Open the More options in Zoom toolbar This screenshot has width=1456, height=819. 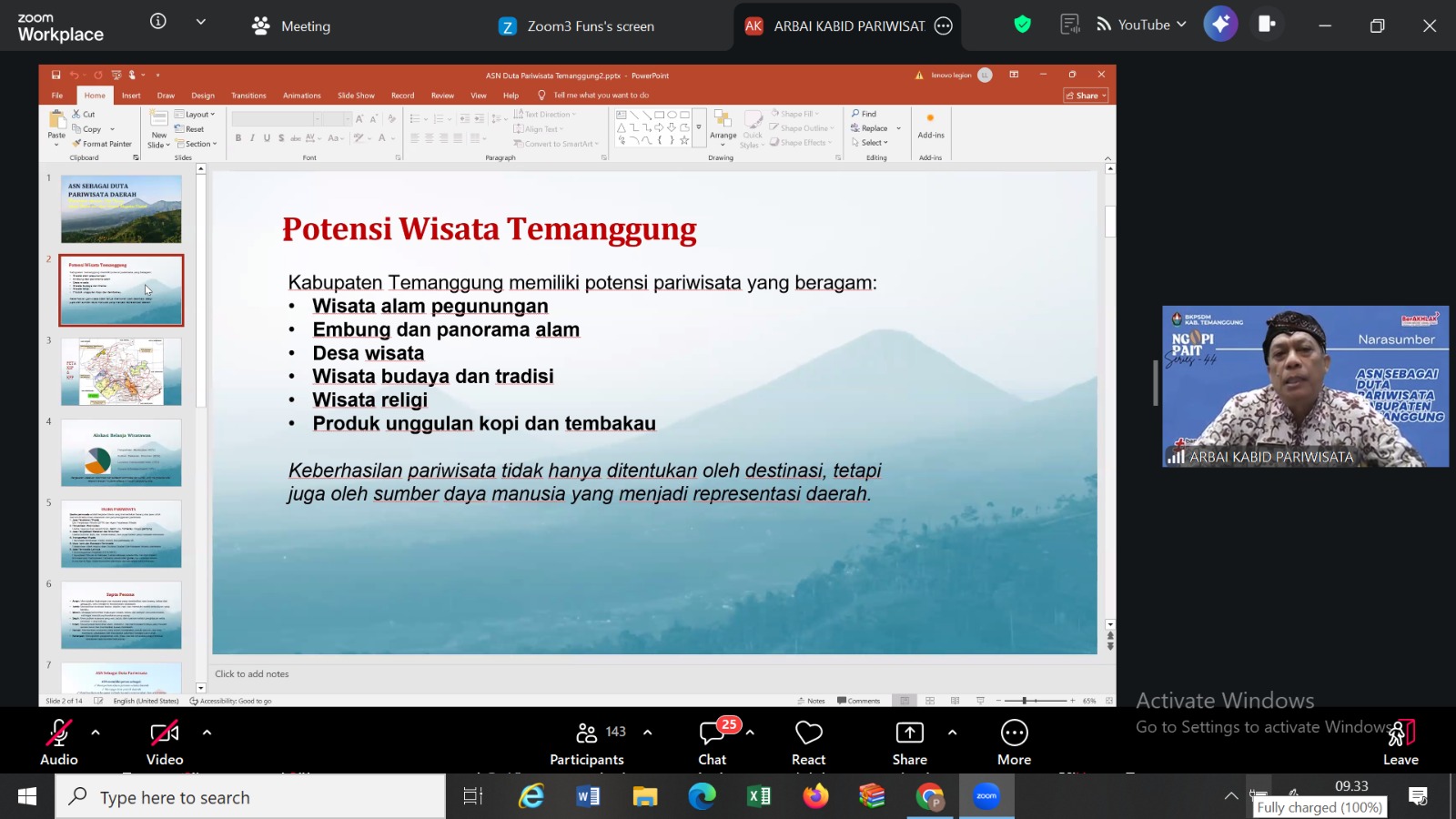(1014, 743)
